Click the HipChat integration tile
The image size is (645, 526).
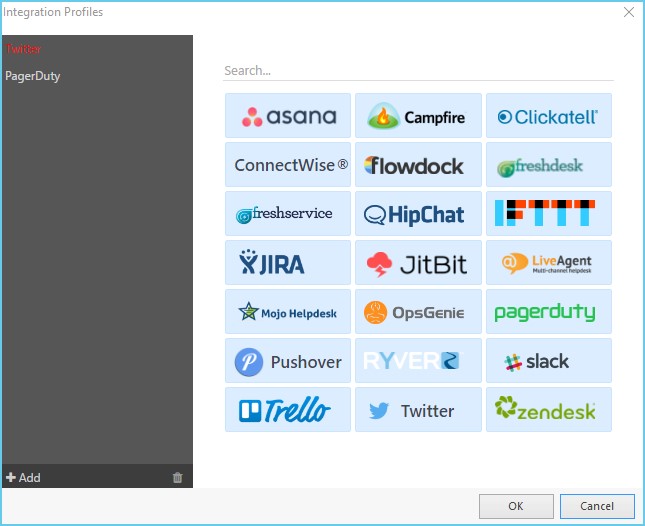pos(418,213)
